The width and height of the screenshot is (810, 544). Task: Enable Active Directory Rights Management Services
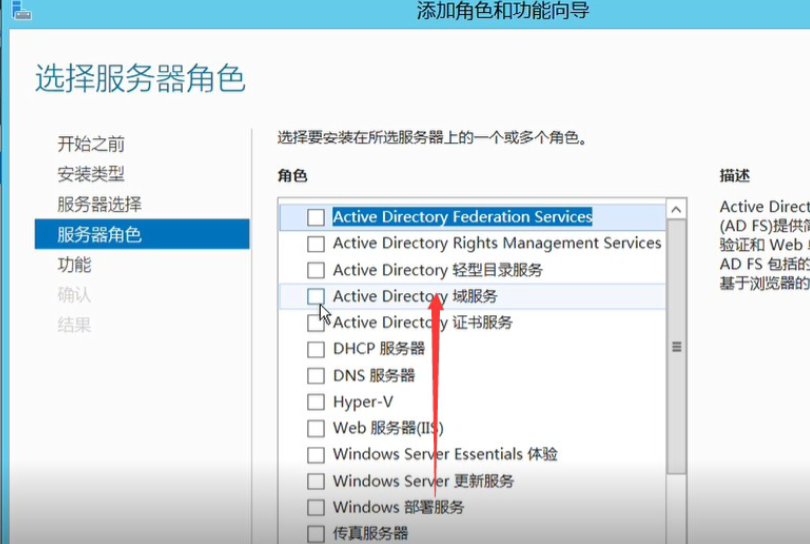tap(316, 243)
